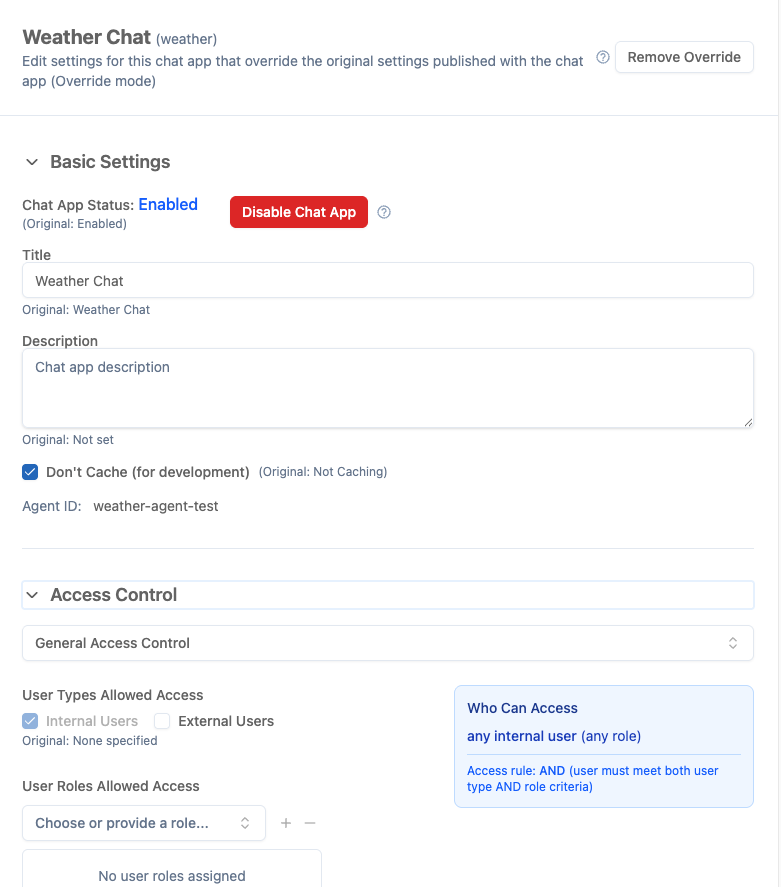Click the Who Can Access info panel
This screenshot has height=887, width=781.
(603, 746)
